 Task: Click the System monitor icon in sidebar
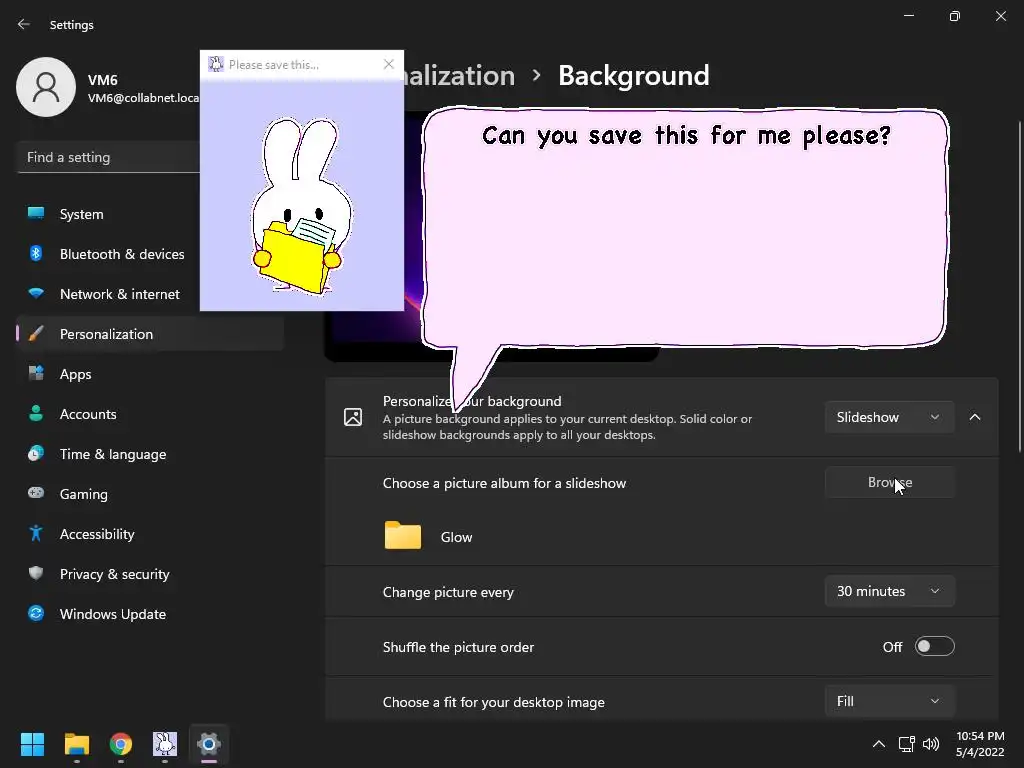click(36, 214)
